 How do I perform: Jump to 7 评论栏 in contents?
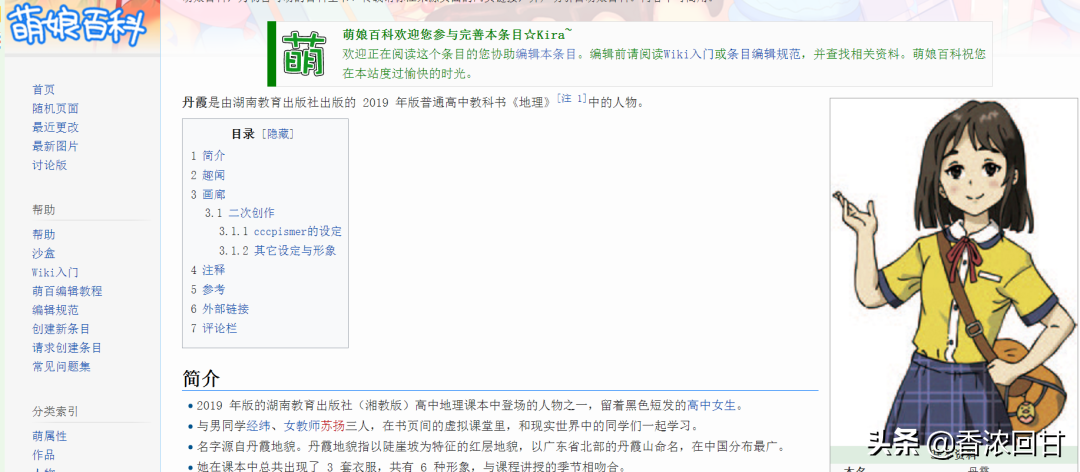214,328
